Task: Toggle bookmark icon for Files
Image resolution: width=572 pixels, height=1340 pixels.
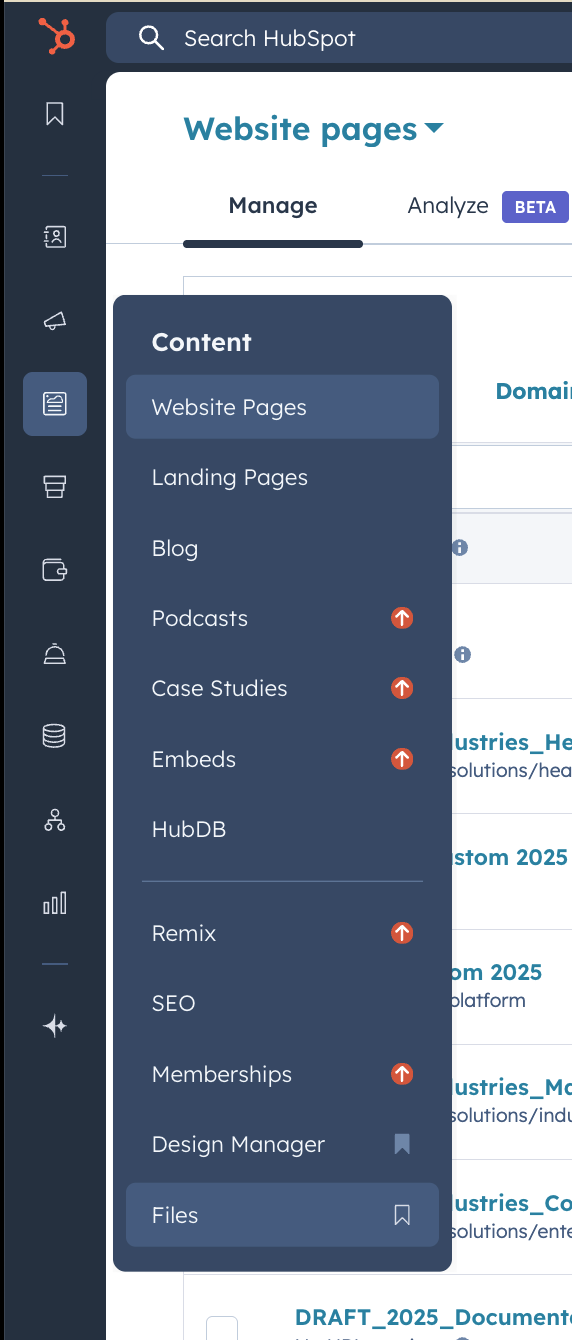Action: (402, 1215)
